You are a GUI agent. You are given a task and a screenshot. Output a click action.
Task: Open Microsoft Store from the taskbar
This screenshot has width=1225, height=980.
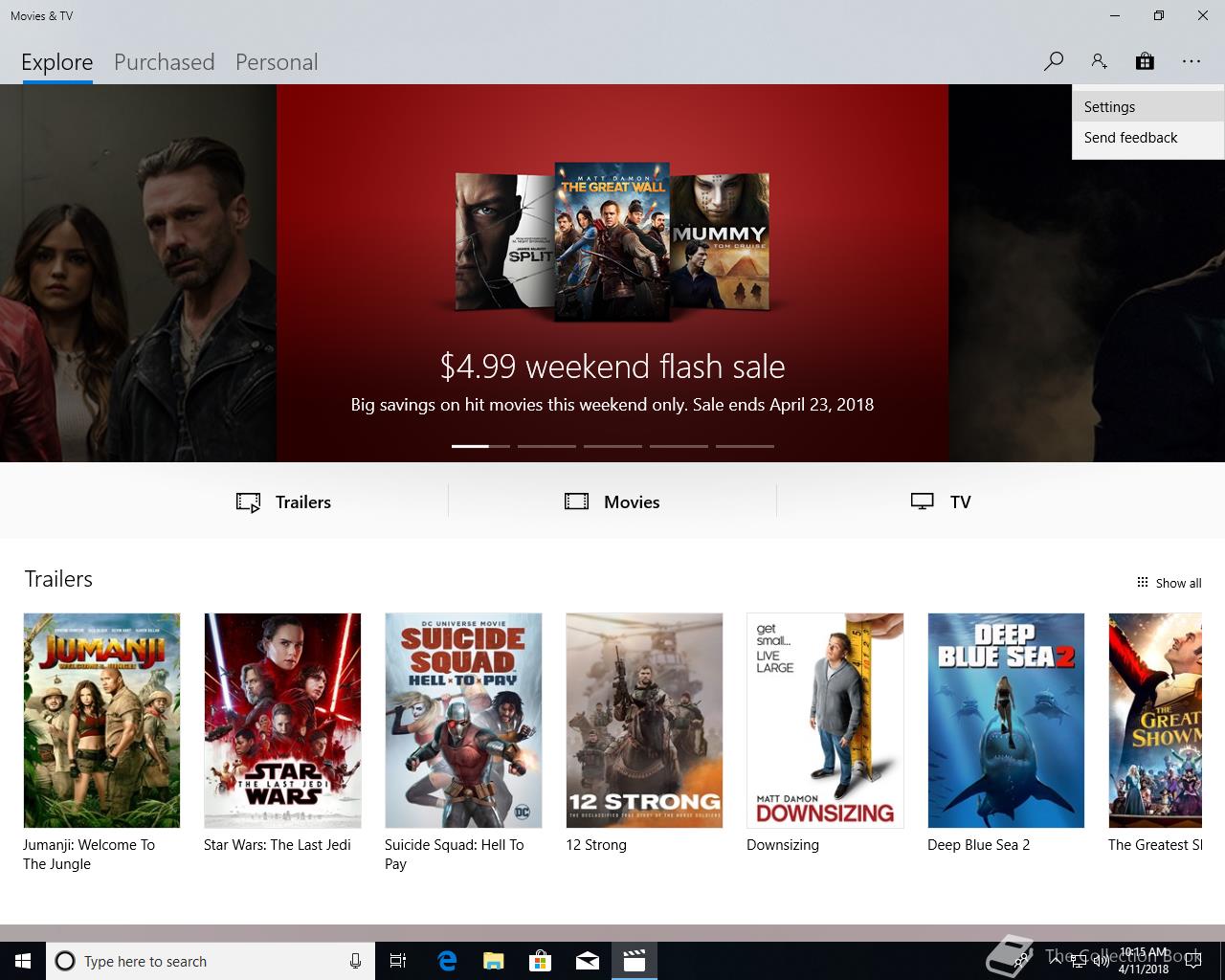click(540, 961)
